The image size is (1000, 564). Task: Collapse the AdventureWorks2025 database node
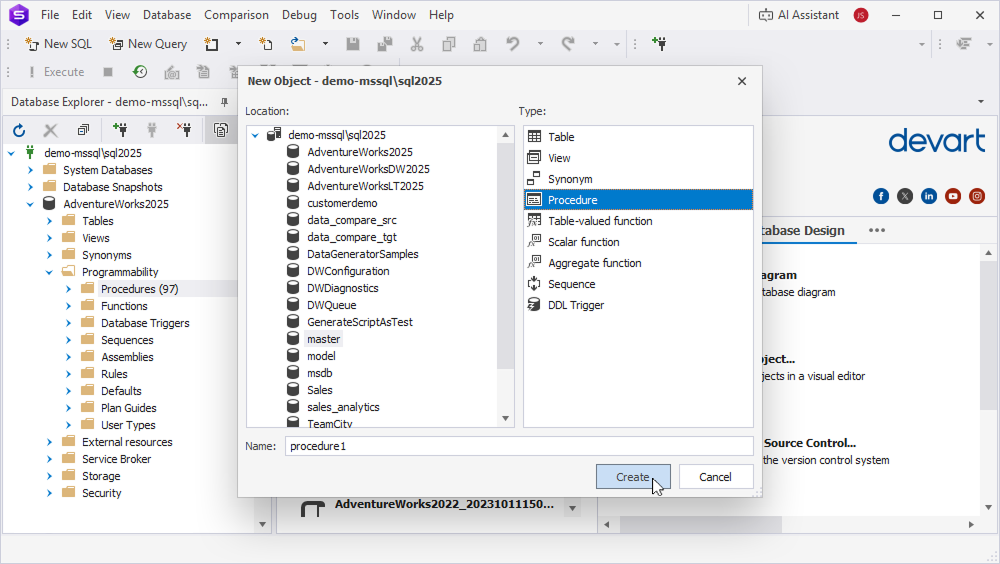pyautogui.click(x=30, y=204)
